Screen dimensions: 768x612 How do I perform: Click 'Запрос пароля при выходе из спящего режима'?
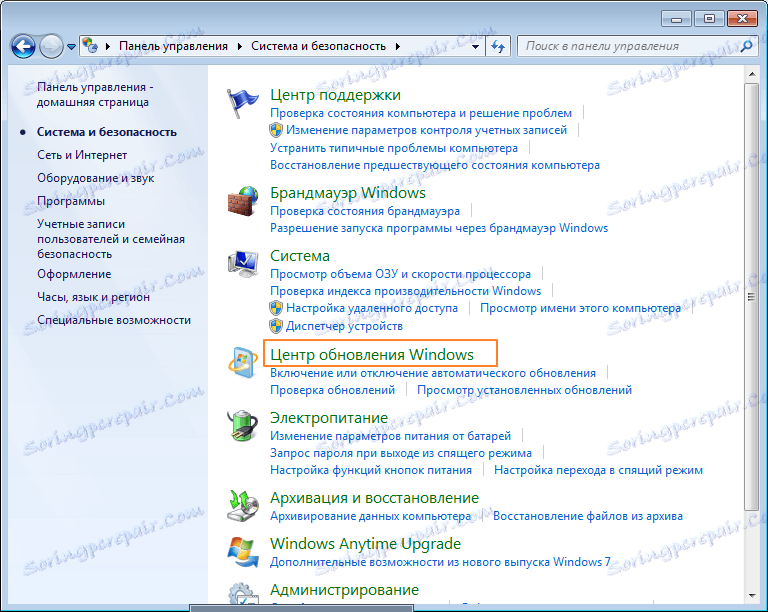click(401, 453)
